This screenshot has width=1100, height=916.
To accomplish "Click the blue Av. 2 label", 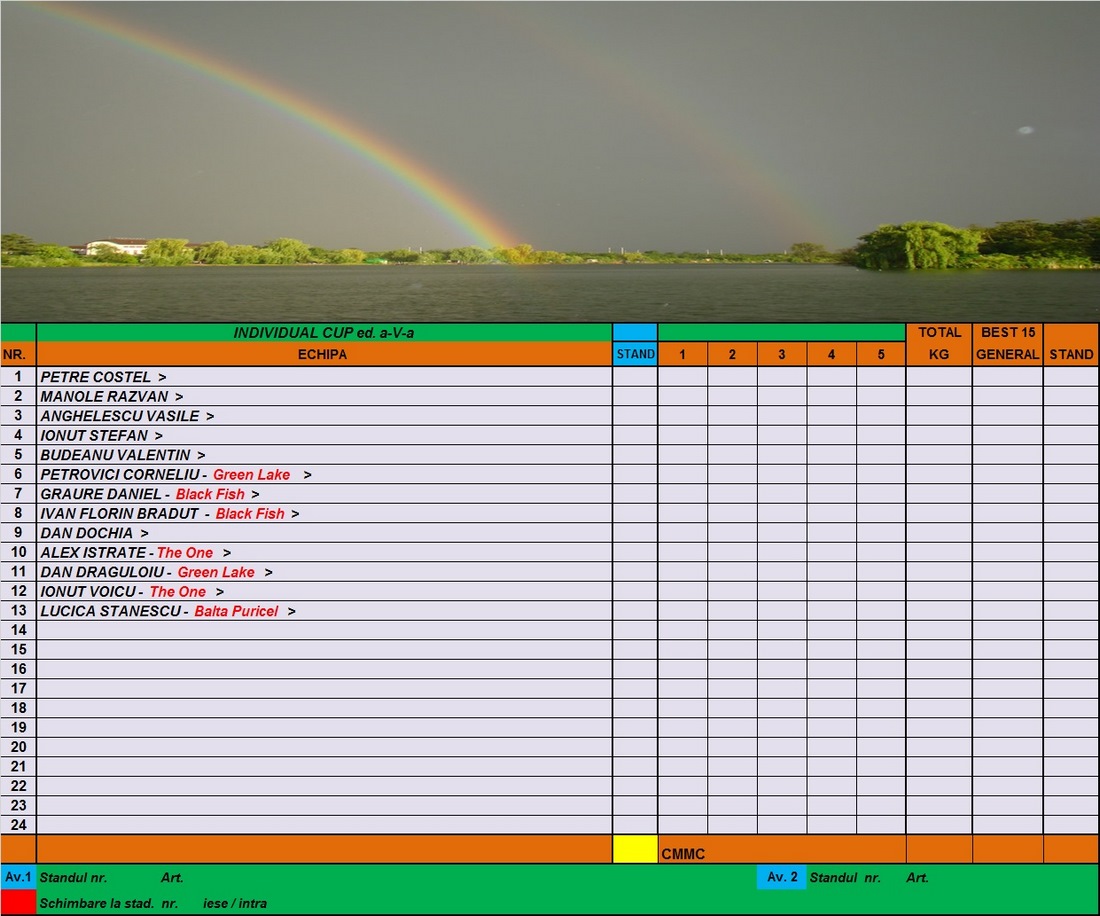I will 781,877.
